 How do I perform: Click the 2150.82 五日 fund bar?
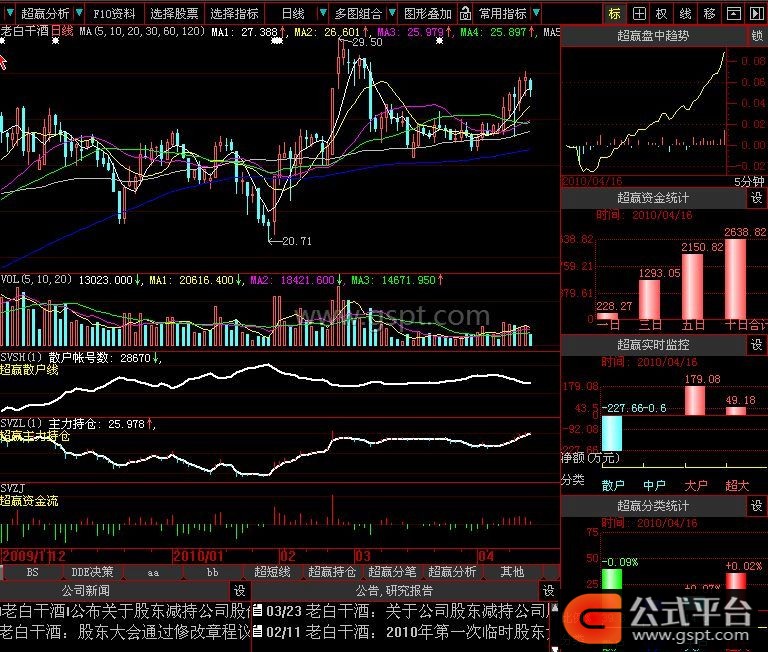click(692, 287)
